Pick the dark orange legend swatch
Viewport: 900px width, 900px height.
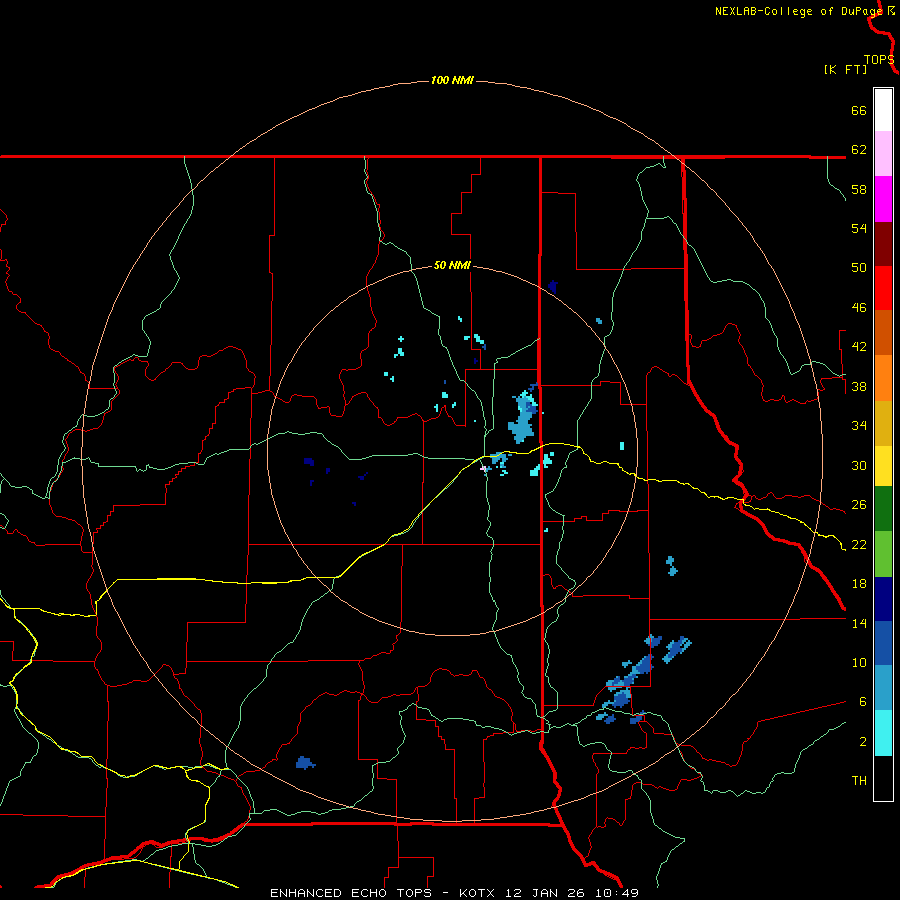pyautogui.click(x=883, y=333)
